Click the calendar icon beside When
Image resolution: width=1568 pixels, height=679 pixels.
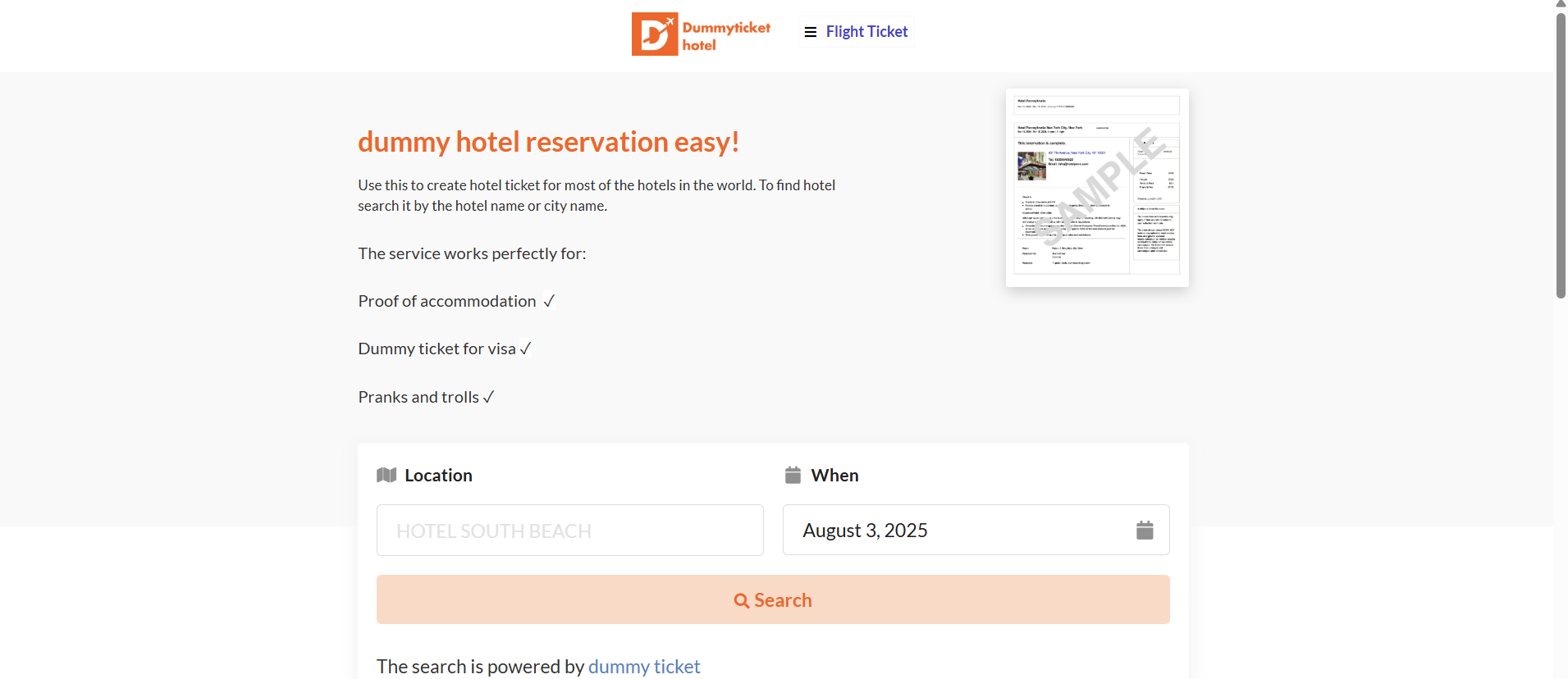tap(793, 476)
